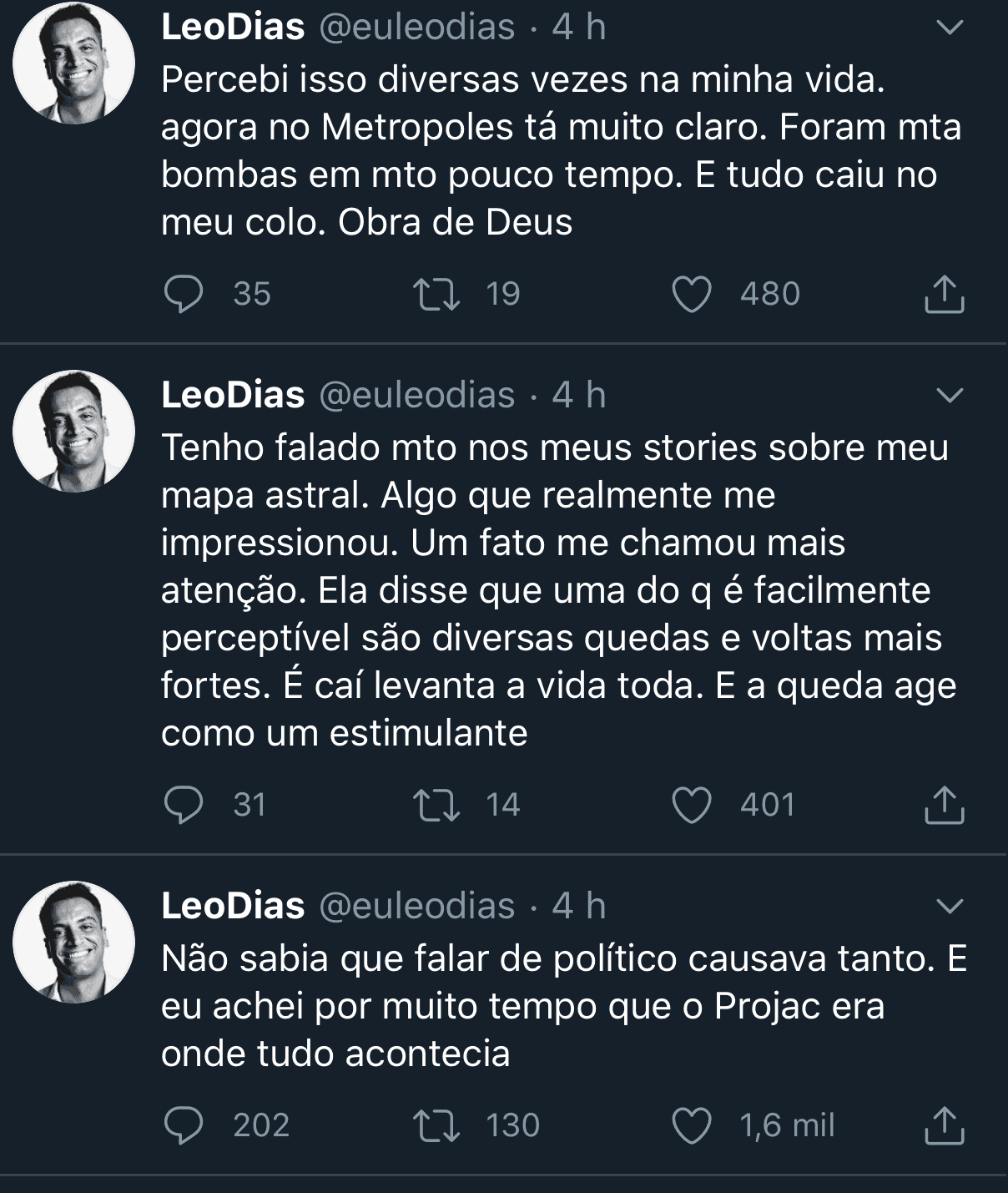
Task: Share the "Obra de Deus" tweet
Action: pyautogui.click(x=945, y=295)
